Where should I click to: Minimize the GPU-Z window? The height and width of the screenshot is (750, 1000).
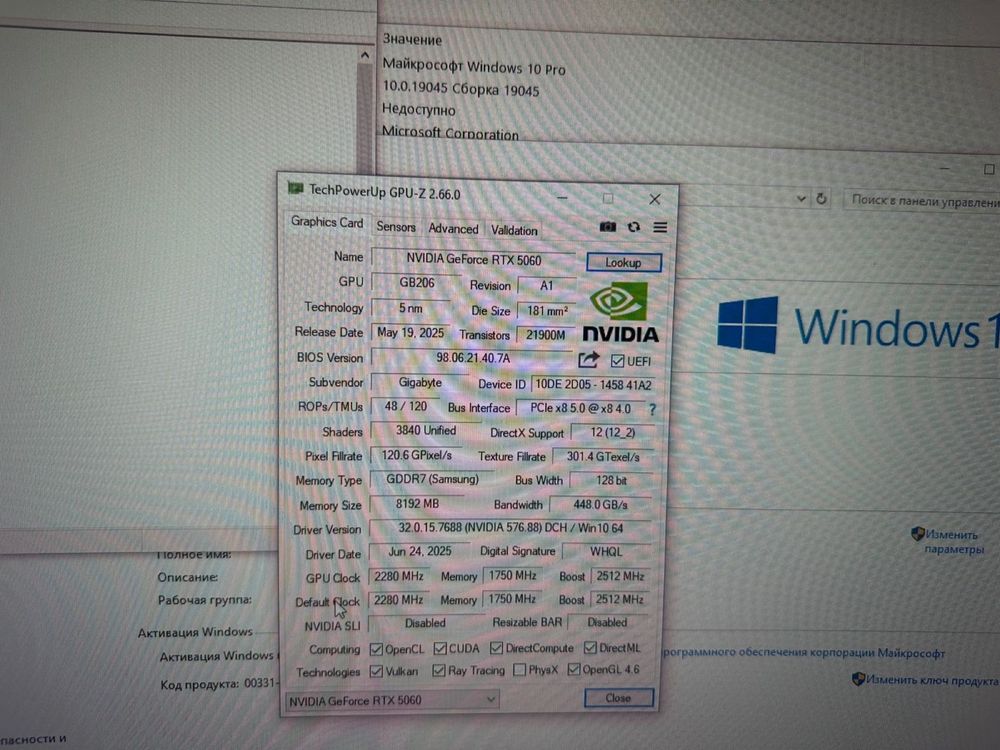(x=562, y=197)
